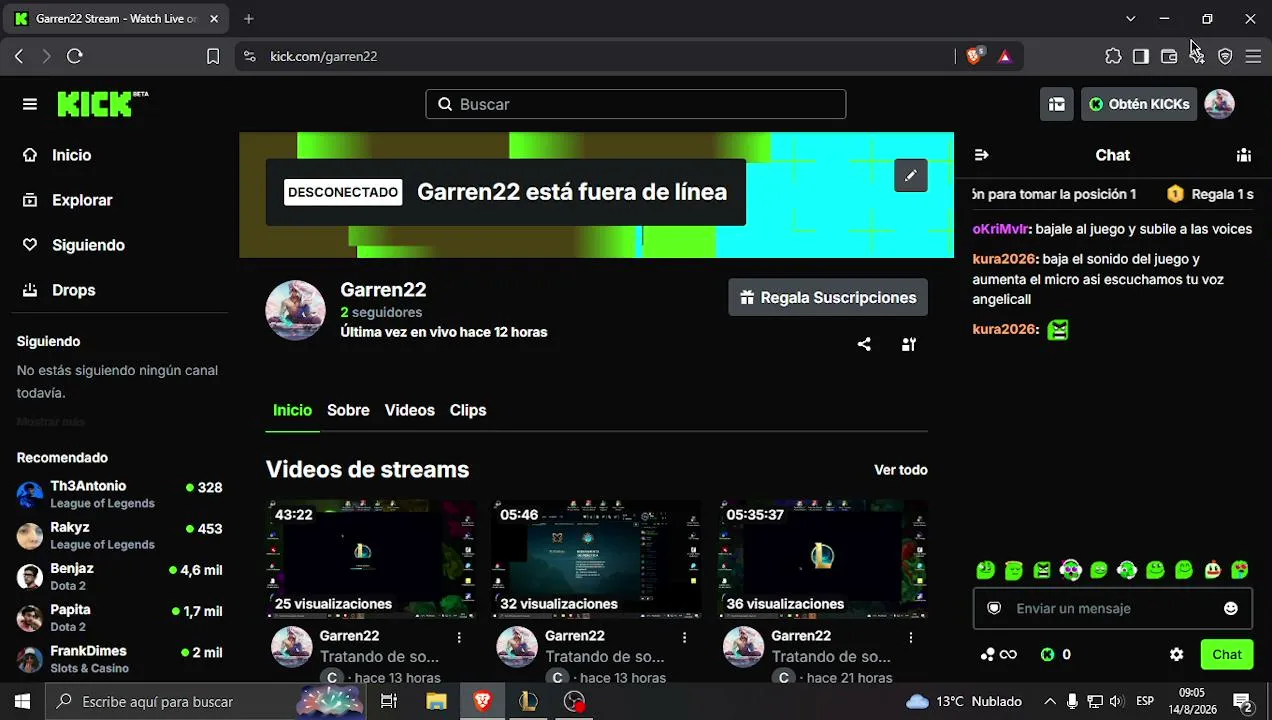The width and height of the screenshot is (1272, 720).
Task: Close the Garren22 Stream tab
Action: click(213, 18)
